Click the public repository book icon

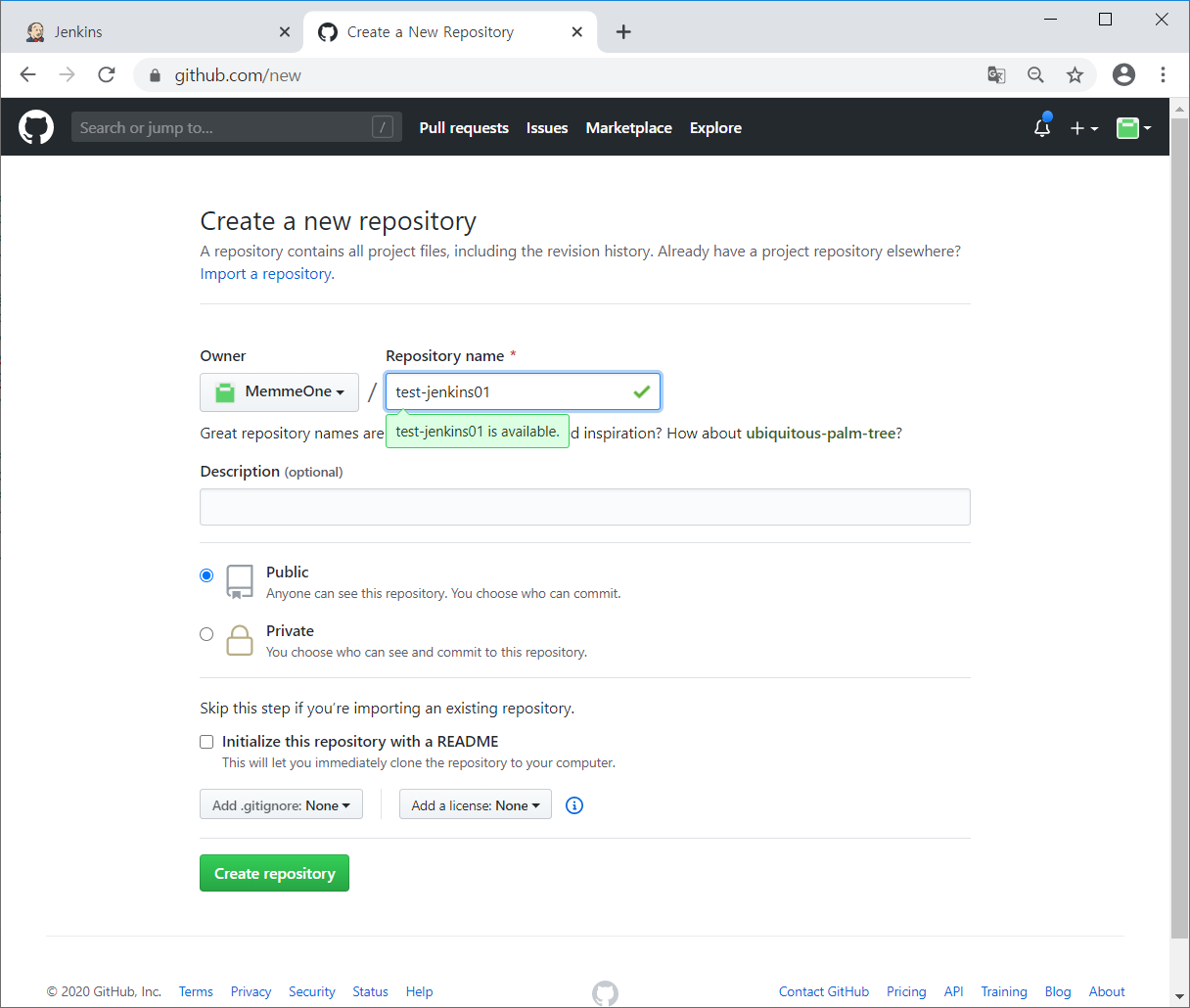240,581
